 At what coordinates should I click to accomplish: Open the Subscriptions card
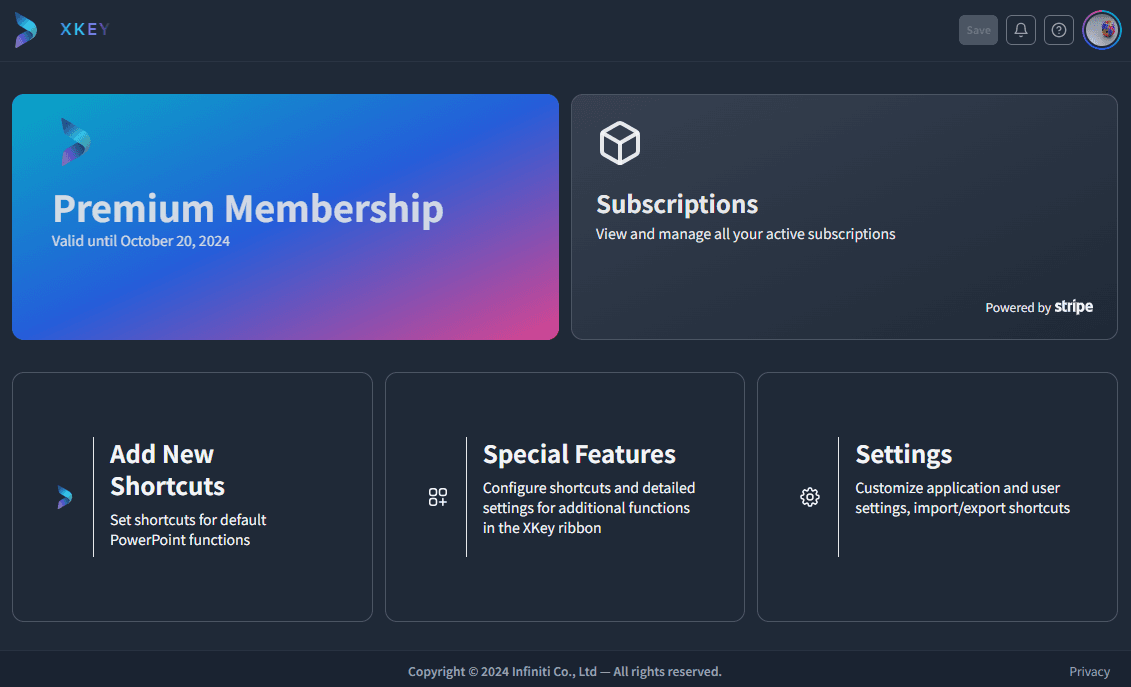pyautogui.click(x=844, y=216)
